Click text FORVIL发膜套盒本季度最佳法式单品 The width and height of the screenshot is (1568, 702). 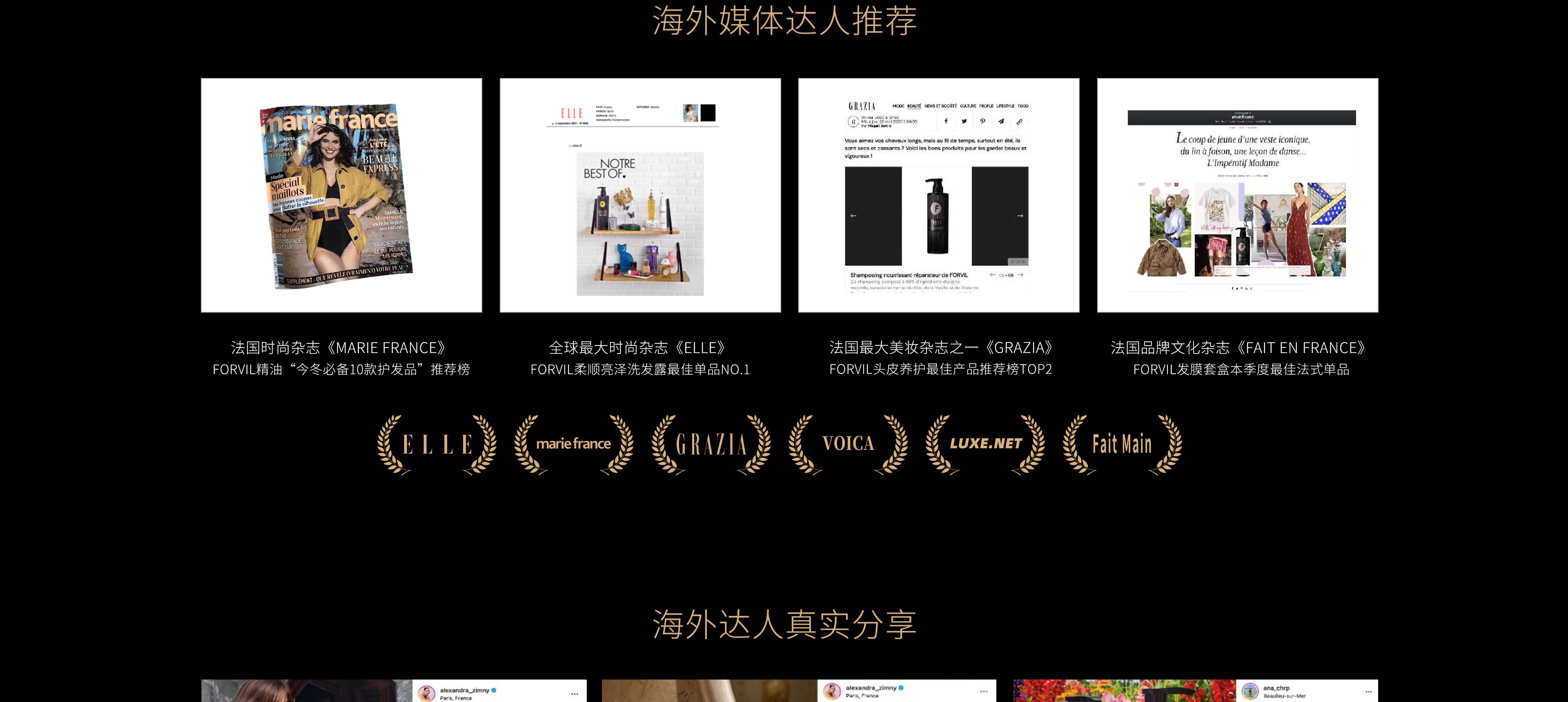coord(1242,369)
